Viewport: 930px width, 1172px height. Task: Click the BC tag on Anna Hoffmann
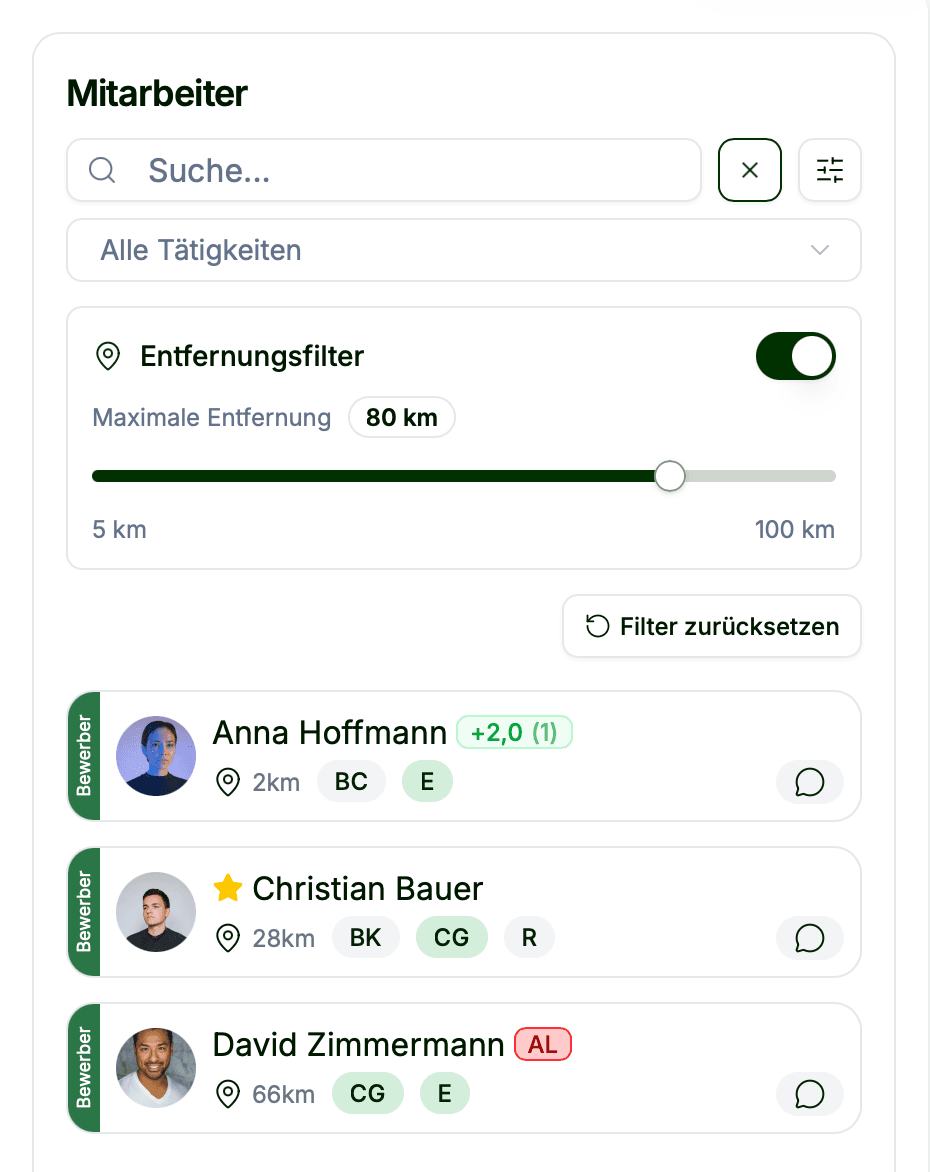[351, 782]
